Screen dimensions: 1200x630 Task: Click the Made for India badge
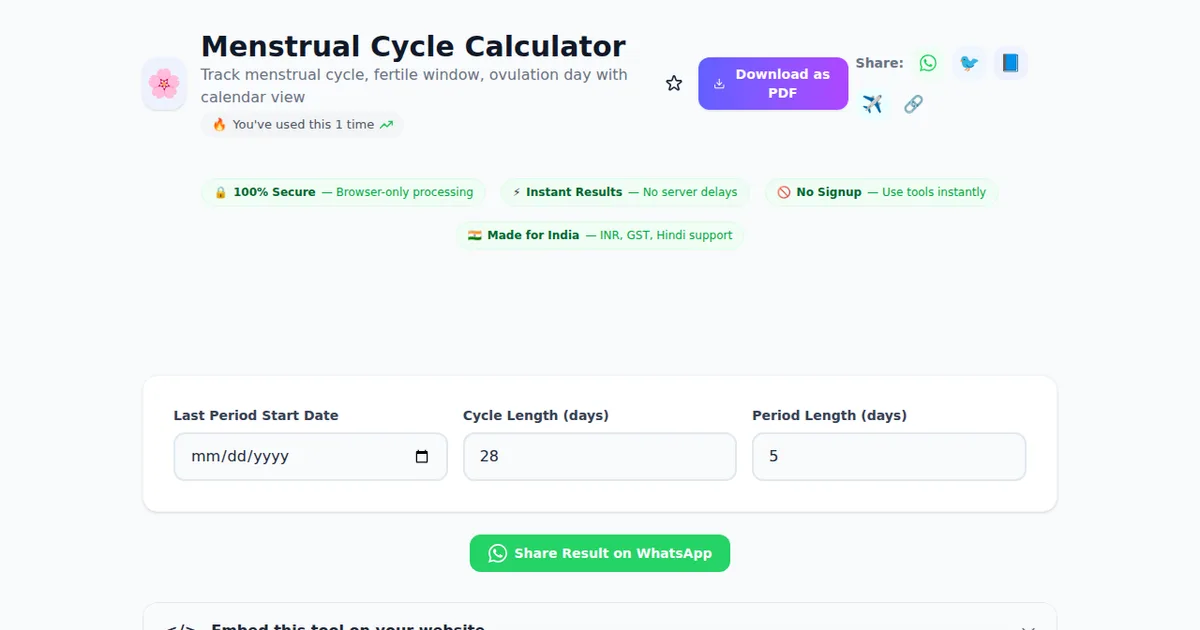[x=600, y=235]
